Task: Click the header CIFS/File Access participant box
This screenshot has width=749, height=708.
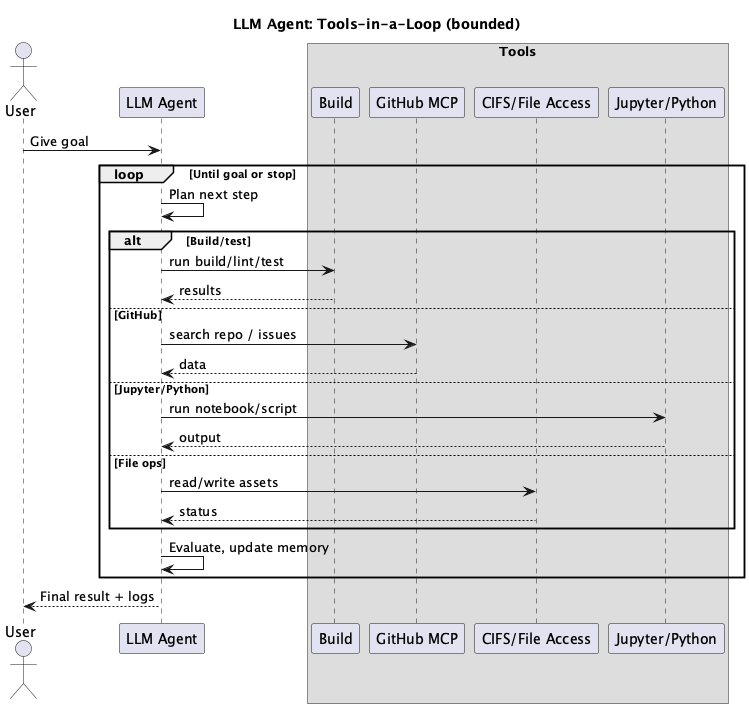Action: click(x=536, y=102)
